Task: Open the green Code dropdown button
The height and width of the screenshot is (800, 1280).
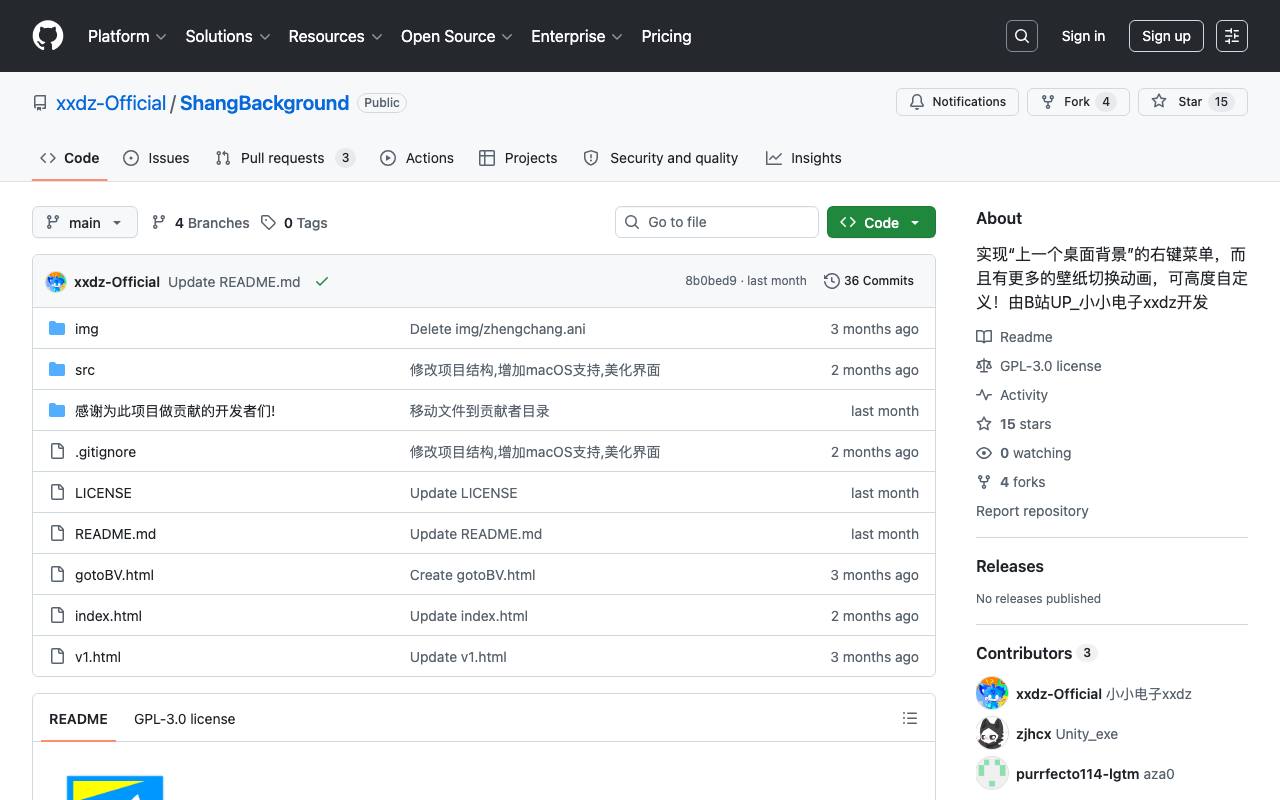Action: coord(881,222)
